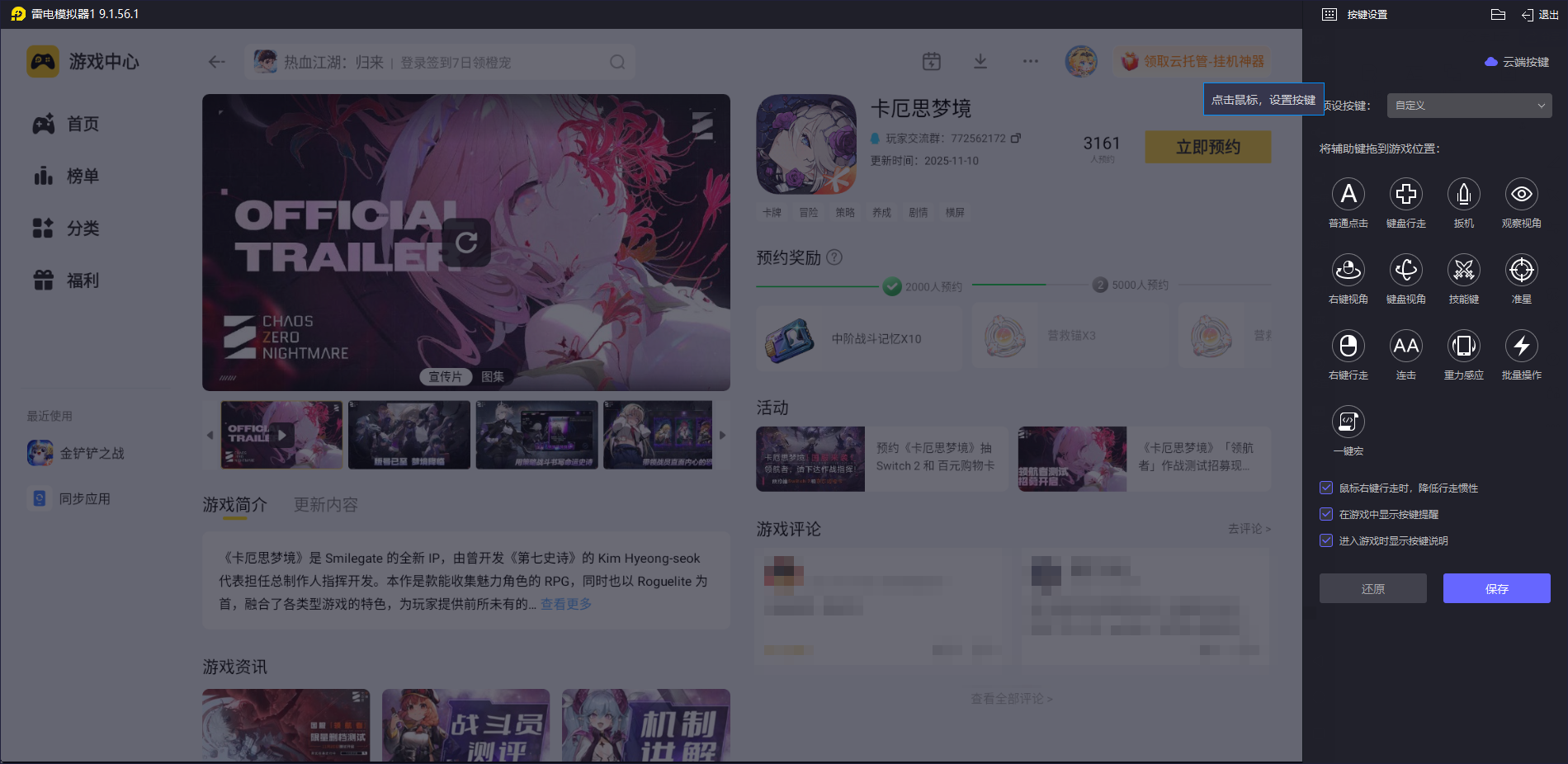The width and height of the screenshot is (1568, 764).
Task: Open the three-dot more menu
Action: (1031, 61)
